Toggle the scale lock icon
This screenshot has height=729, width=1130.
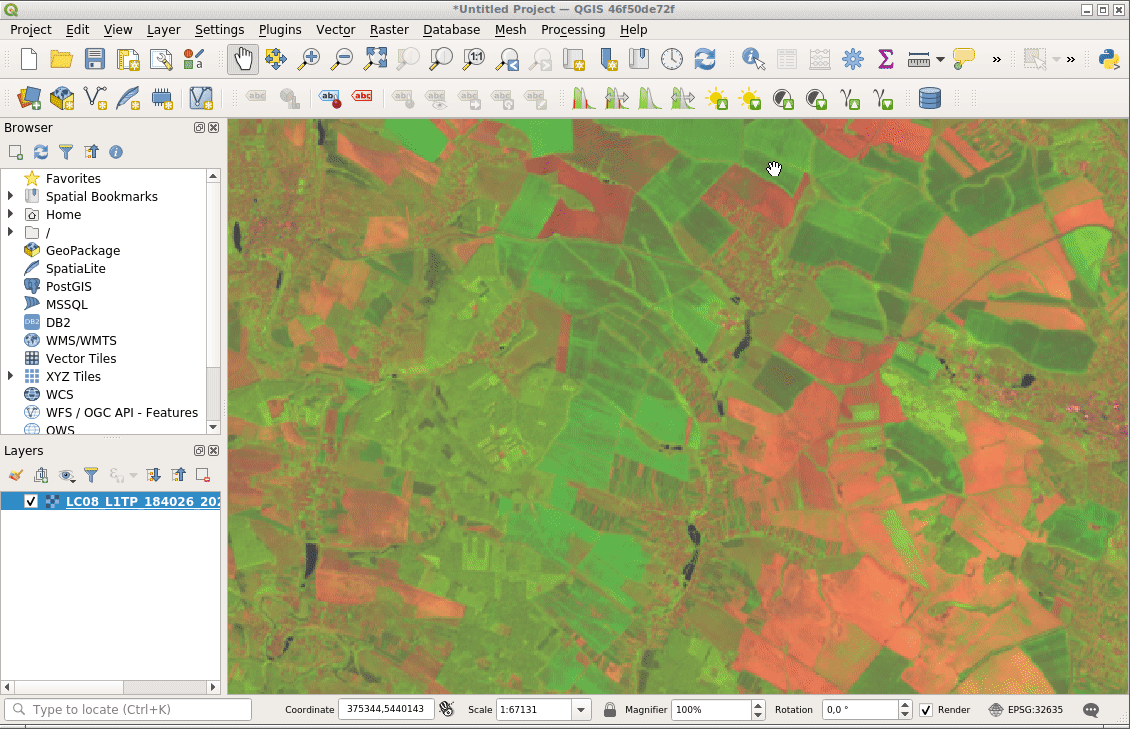610,710
